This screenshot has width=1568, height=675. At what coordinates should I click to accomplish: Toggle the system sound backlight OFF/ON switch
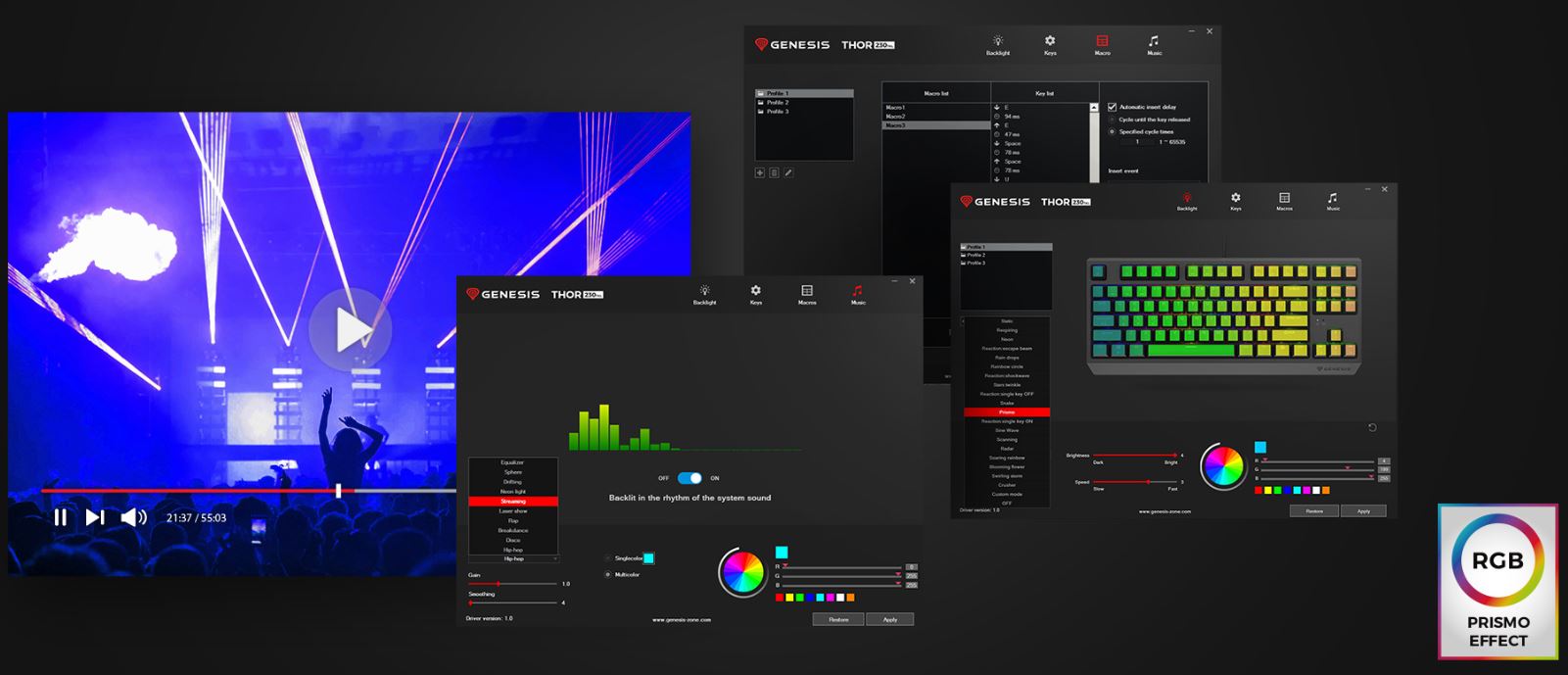pyautogui.click(x=689, y=478)
